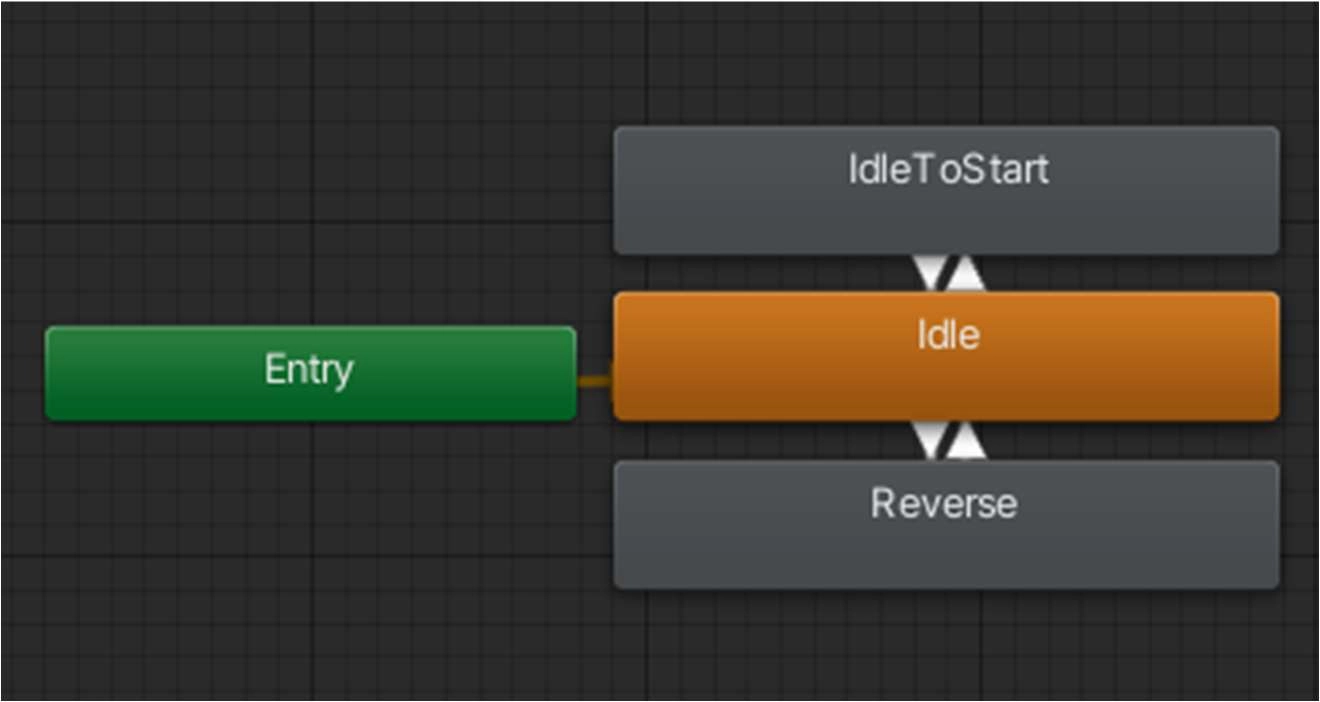Click upward transition arrow from Idle to IdleToStart
This screenshot has width=1320, height=702.
[x=966, y=273]
